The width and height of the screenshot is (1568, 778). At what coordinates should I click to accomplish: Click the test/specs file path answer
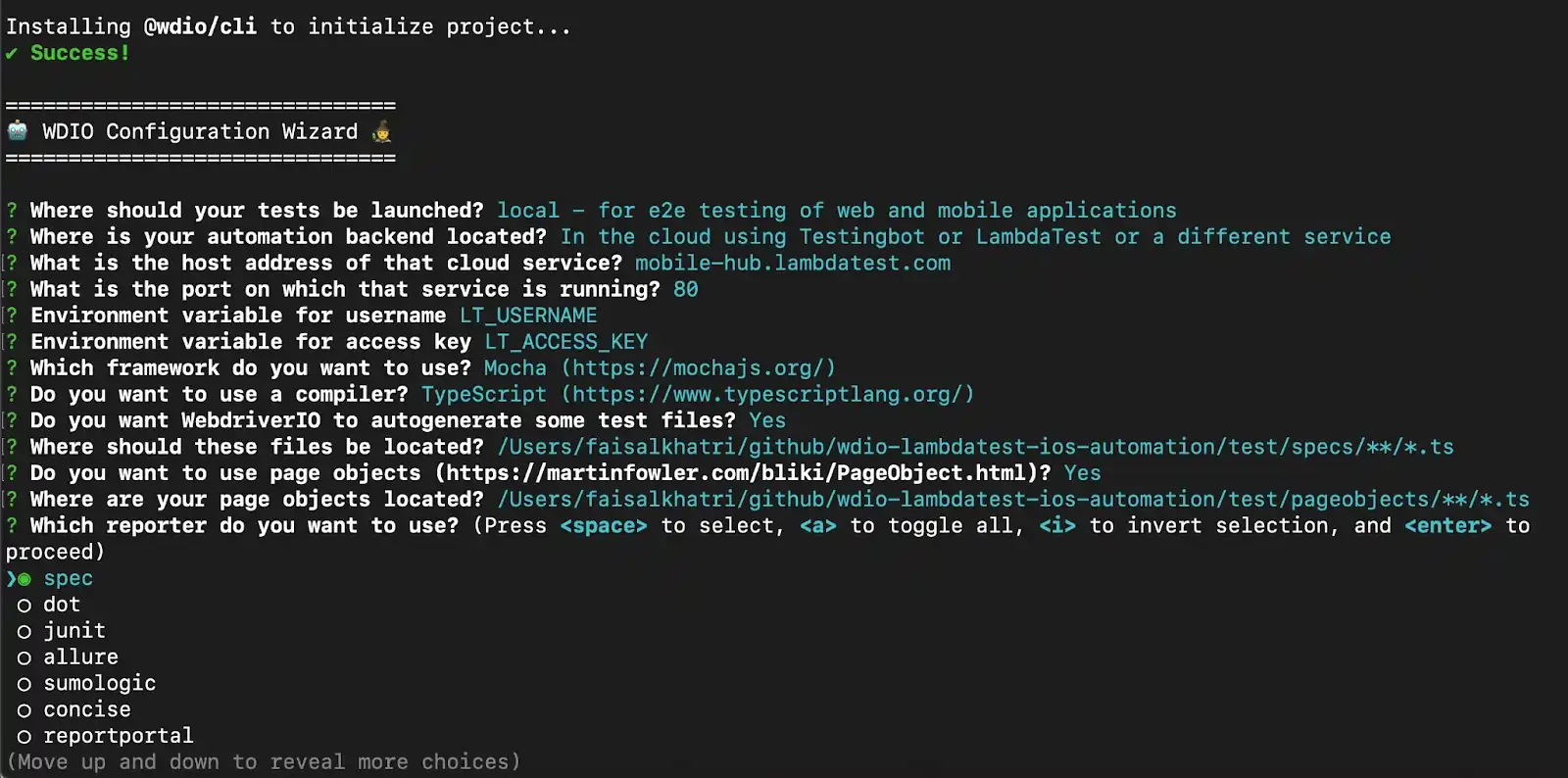(x=975, y=447)
